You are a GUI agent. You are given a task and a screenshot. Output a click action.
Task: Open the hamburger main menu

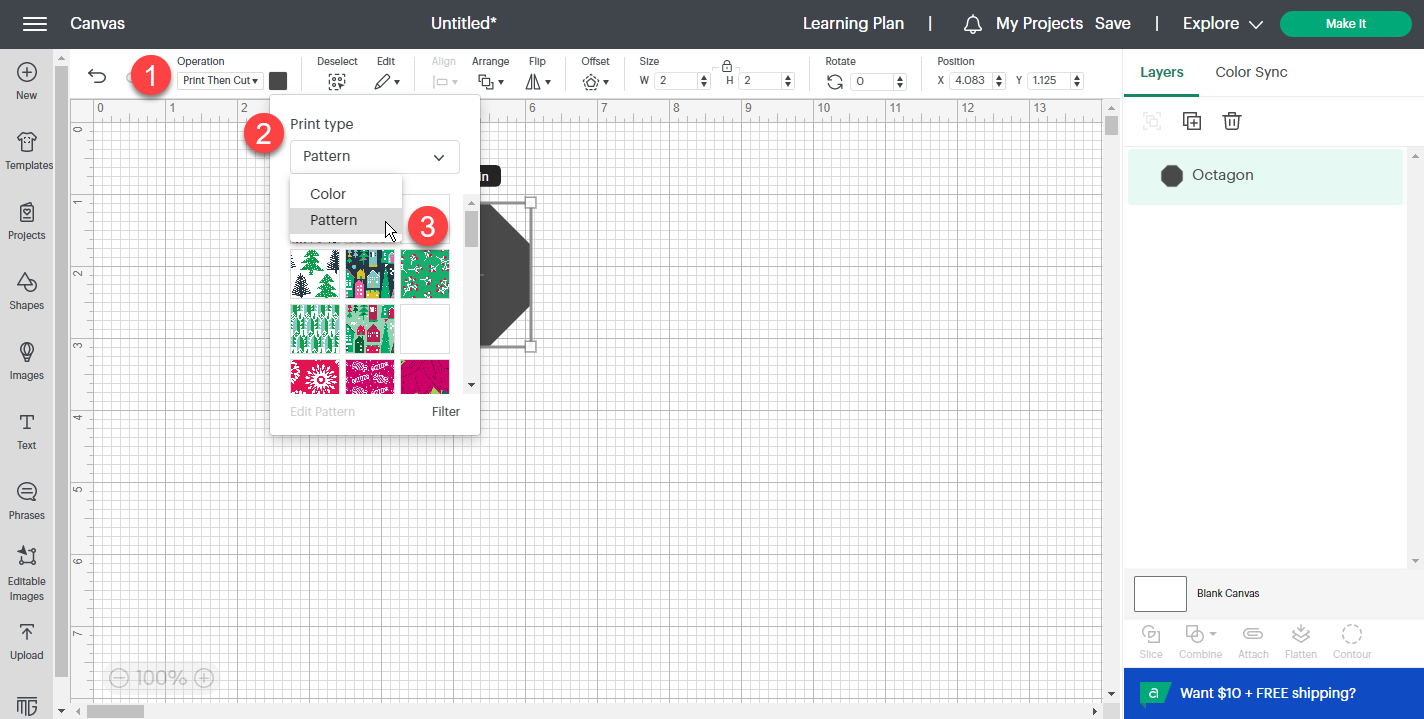tap(34, 24)
